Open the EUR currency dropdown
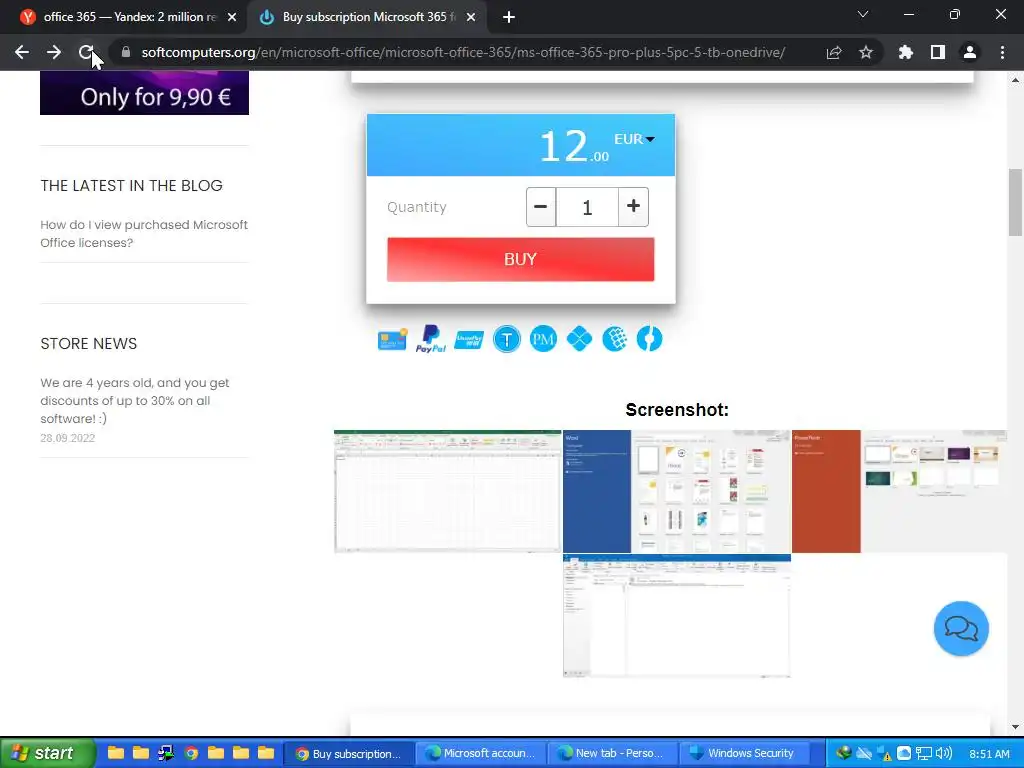Viewport: 1024px width, 768px height. (x=634, y=139)
